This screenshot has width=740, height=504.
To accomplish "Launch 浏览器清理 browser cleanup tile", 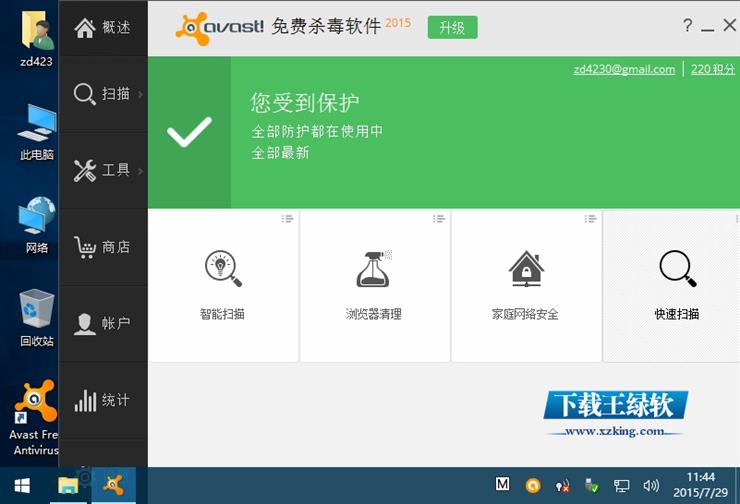I will pyautogui.click(x=375, y=286).
